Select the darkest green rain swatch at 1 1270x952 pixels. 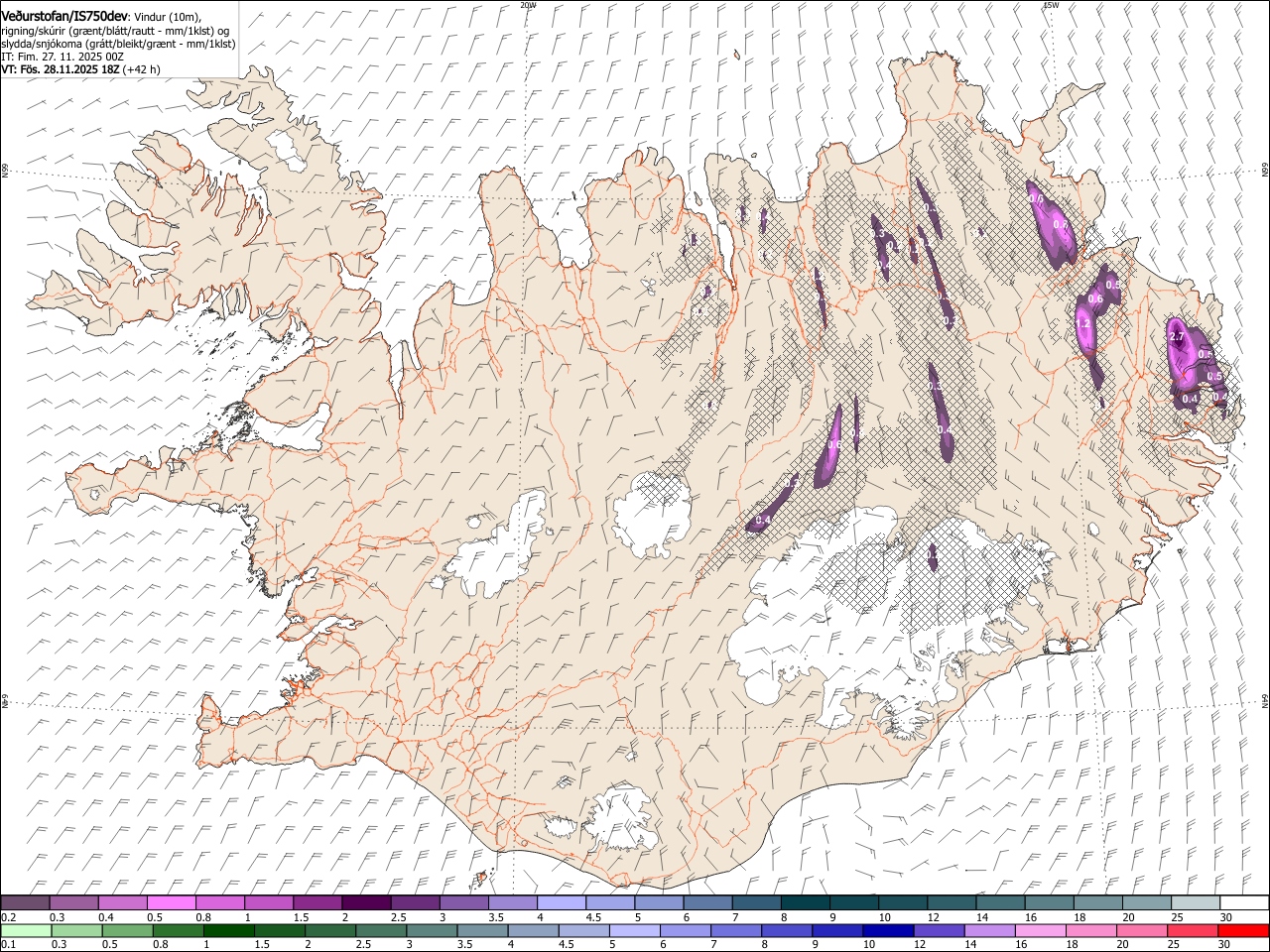point(228,931)
